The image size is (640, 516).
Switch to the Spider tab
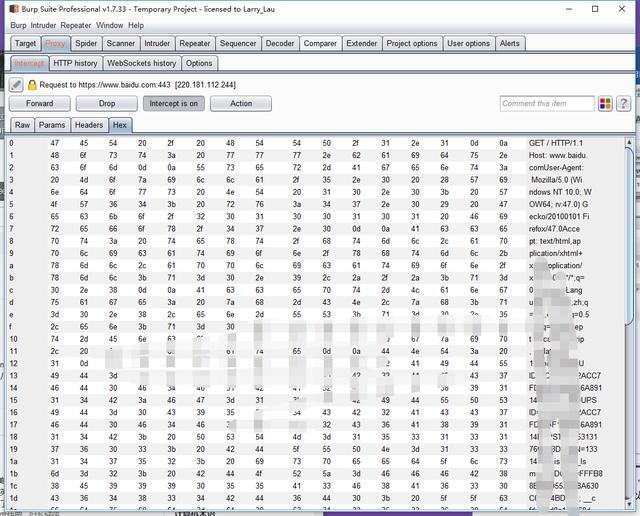86,43
